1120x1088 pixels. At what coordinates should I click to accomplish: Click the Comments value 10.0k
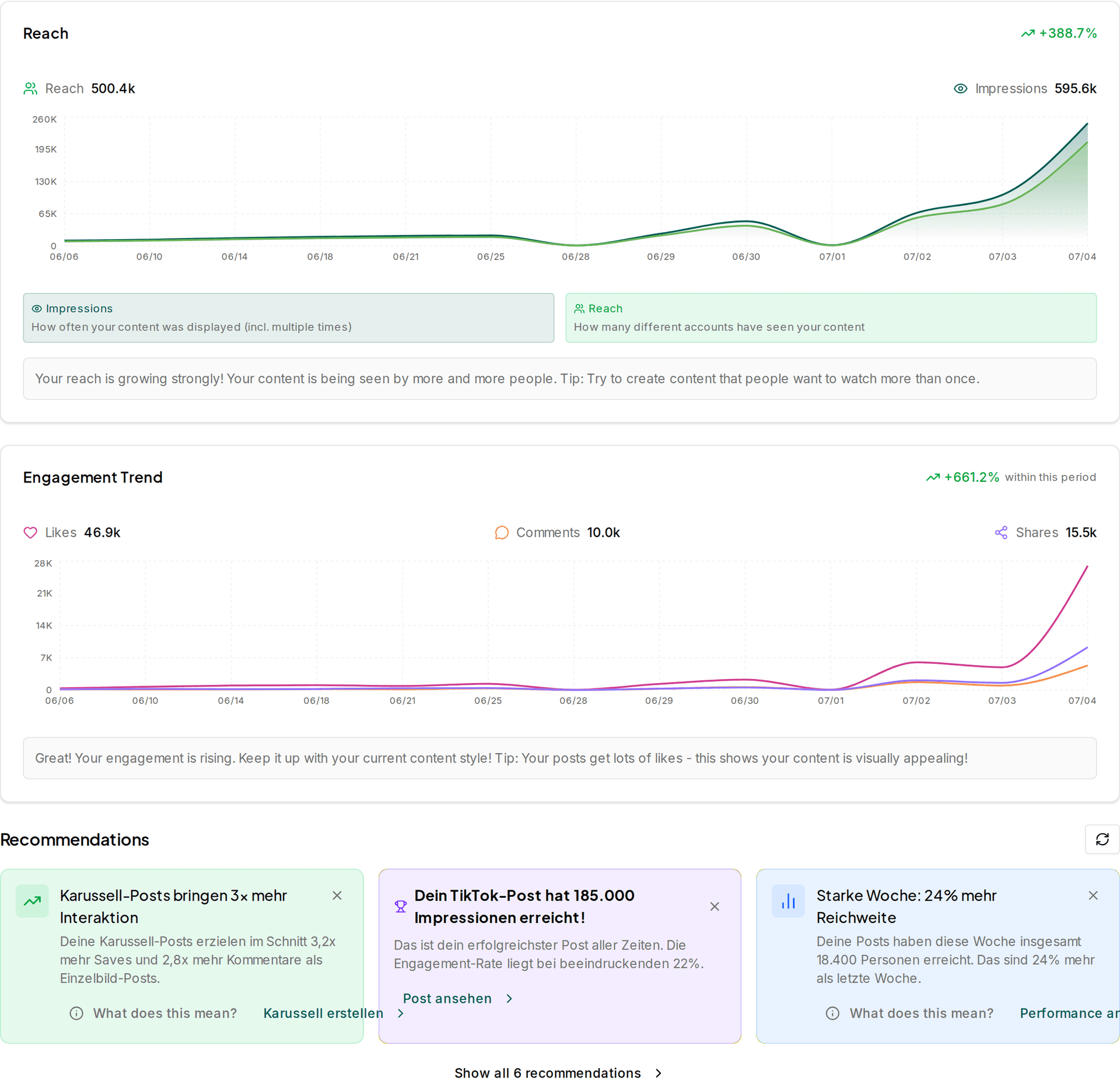pyautogui.click(x=603, y=533)
